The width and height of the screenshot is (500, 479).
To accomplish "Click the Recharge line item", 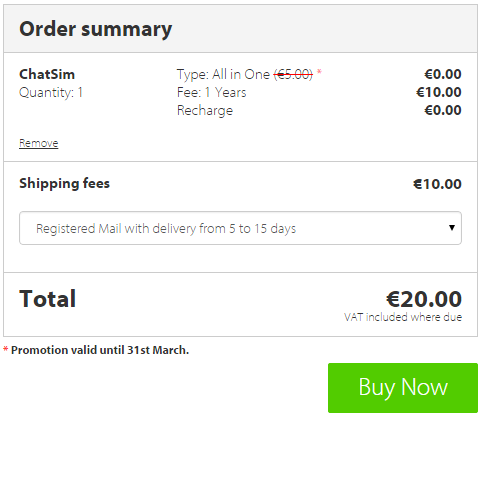I will pos(205,111).
